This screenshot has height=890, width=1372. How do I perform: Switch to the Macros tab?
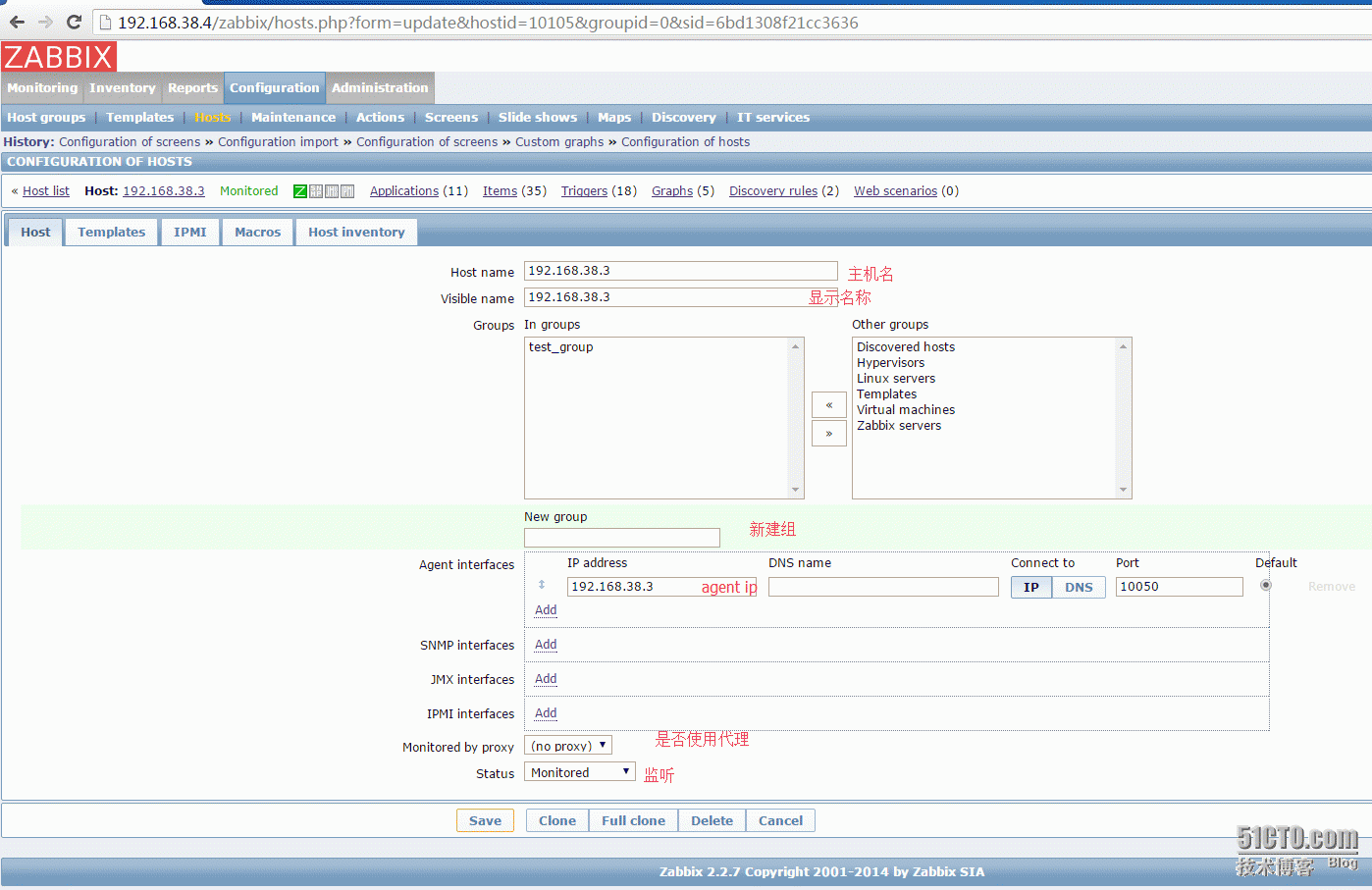(258, 232)
